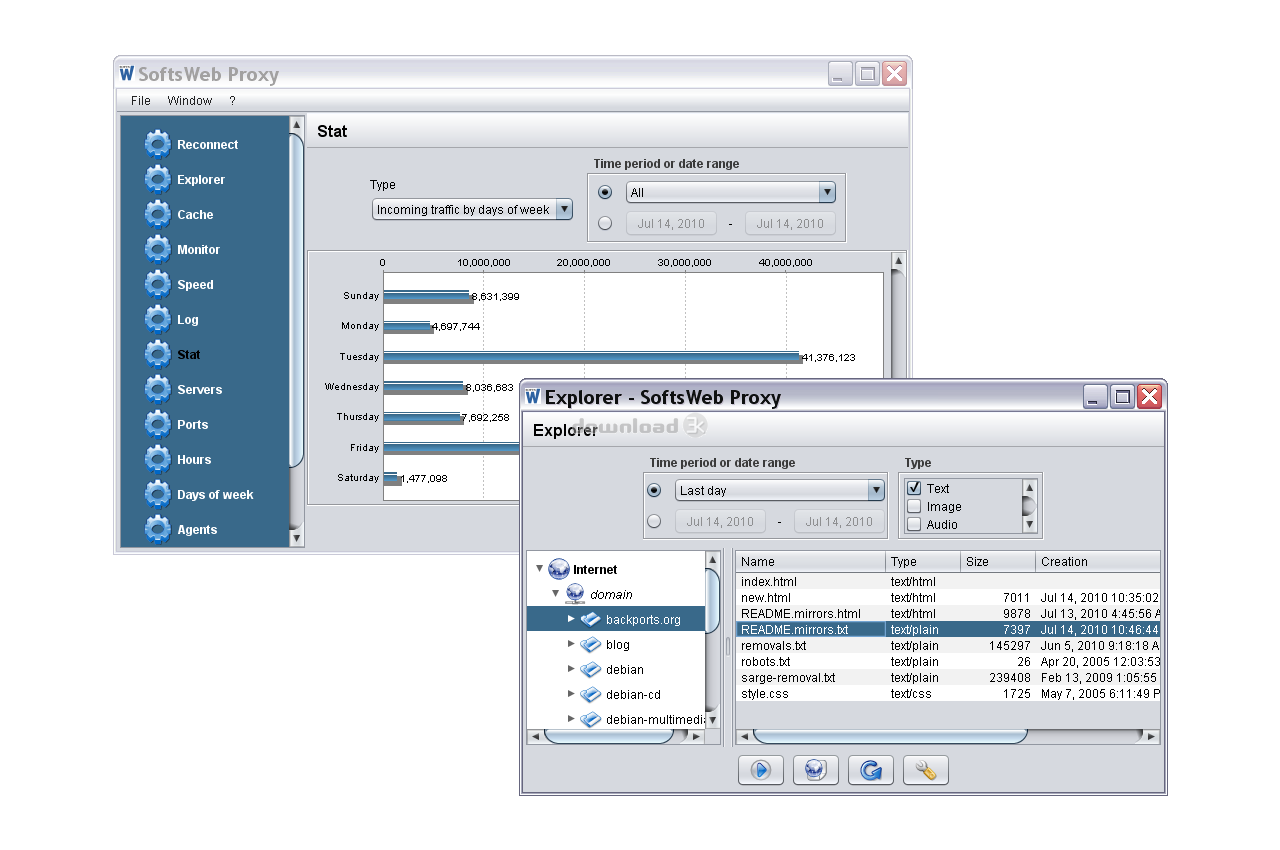Click the wrench settings button in Explorer
Image resolution: width=1280 pixels, height=850 pixels.
pyautogui.click(x=926, y=770)
